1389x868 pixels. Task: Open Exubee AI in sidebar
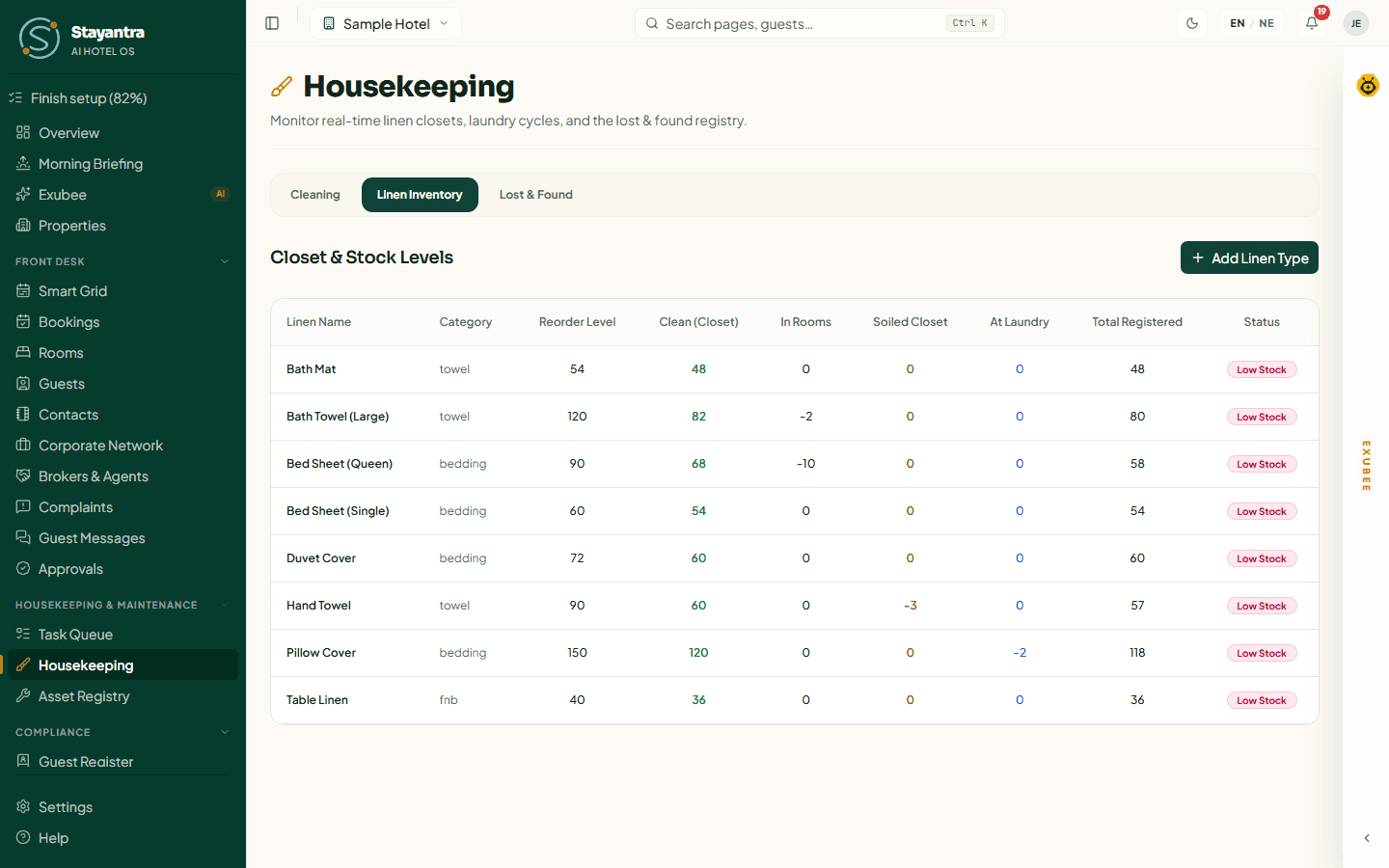coord(123,195)
